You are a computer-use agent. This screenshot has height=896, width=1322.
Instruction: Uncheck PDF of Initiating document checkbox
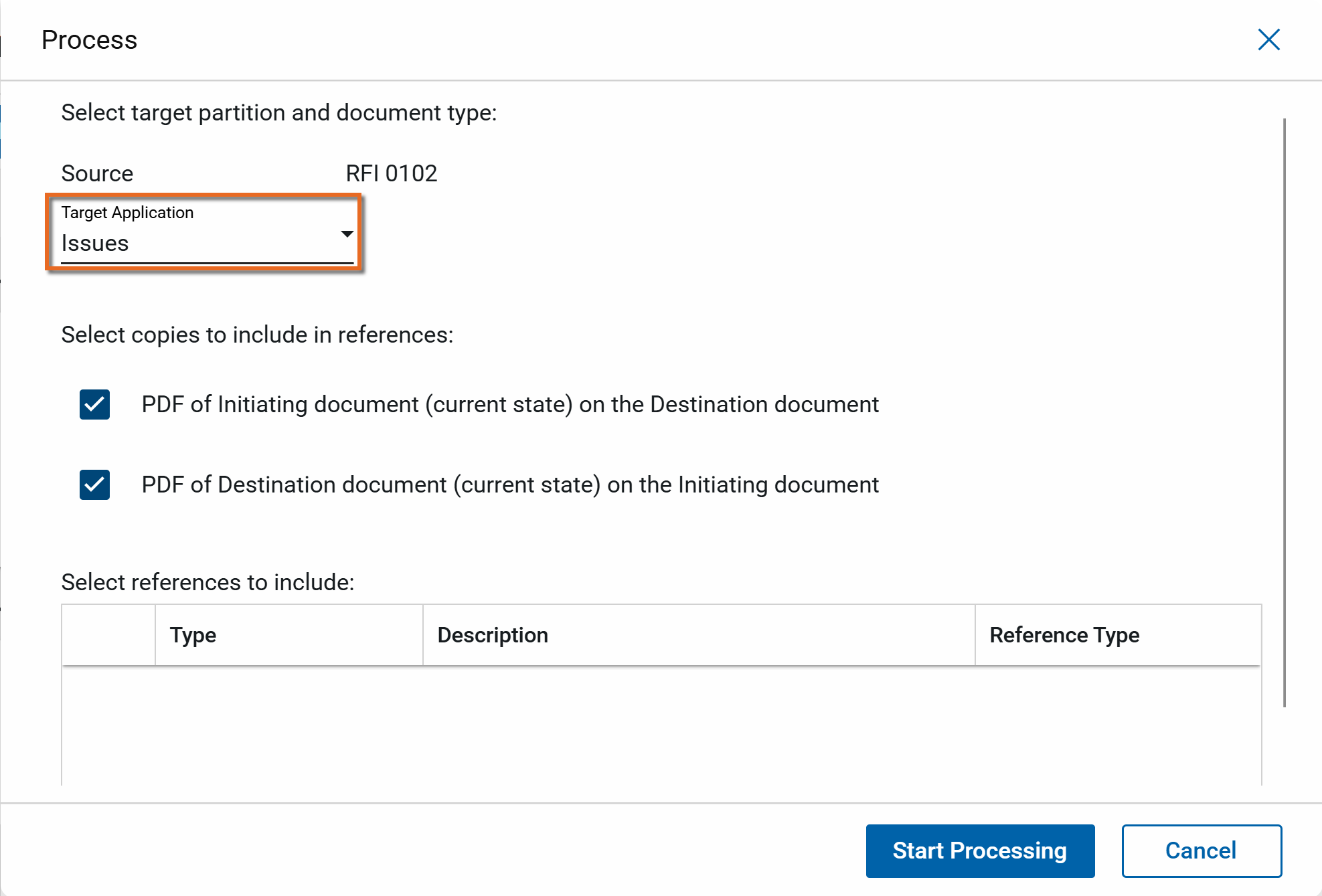click(x=94, y=405)
